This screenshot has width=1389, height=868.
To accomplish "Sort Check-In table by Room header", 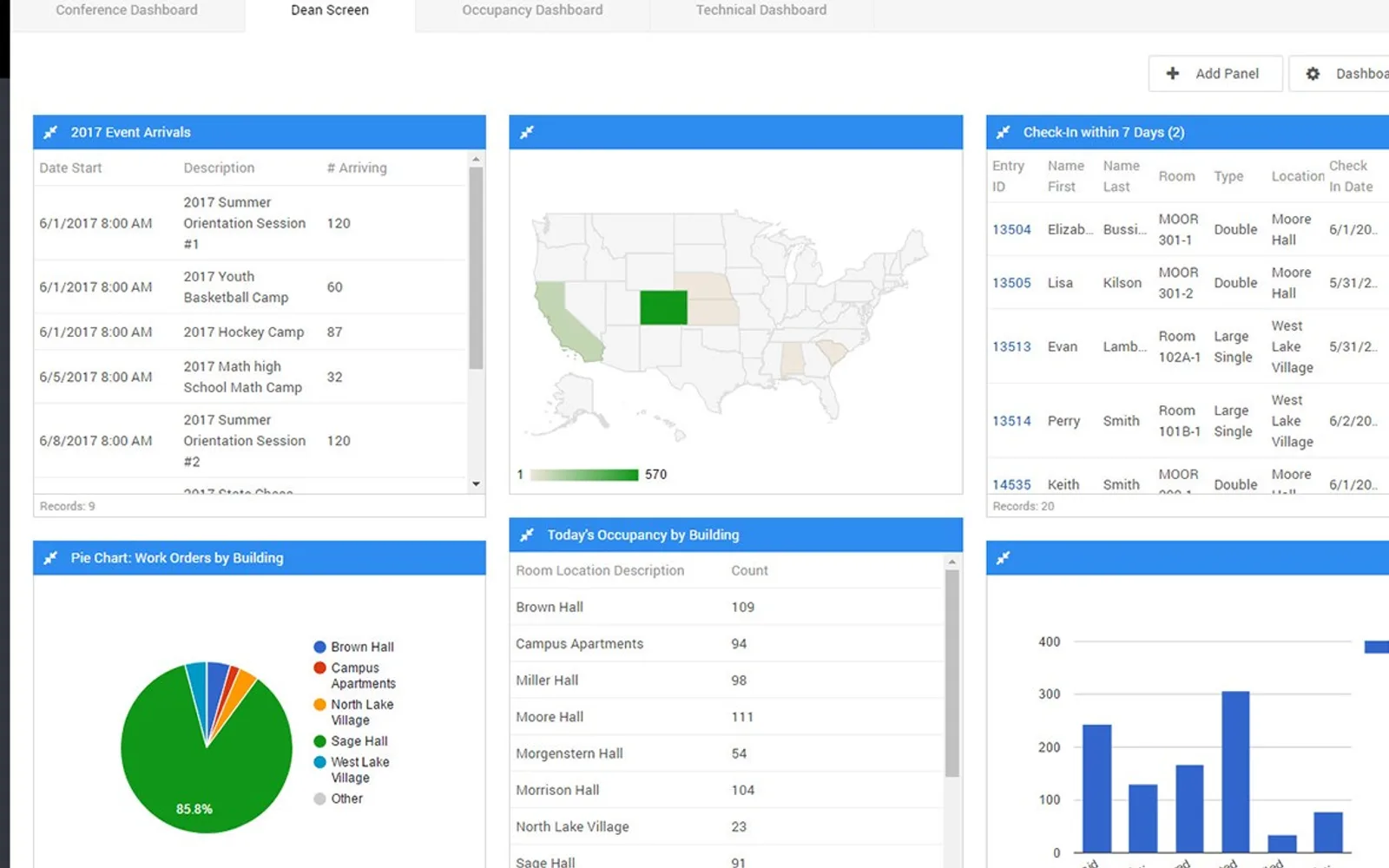I will [1176, 176].
